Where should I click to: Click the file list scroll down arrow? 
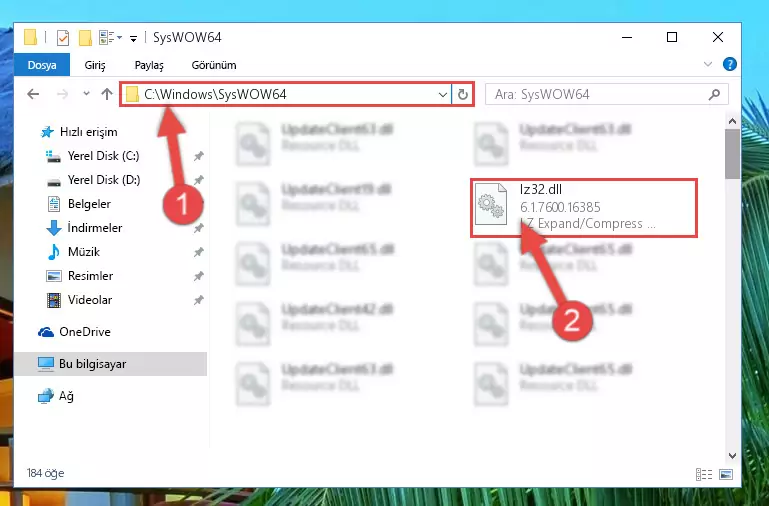coord(732,455)
